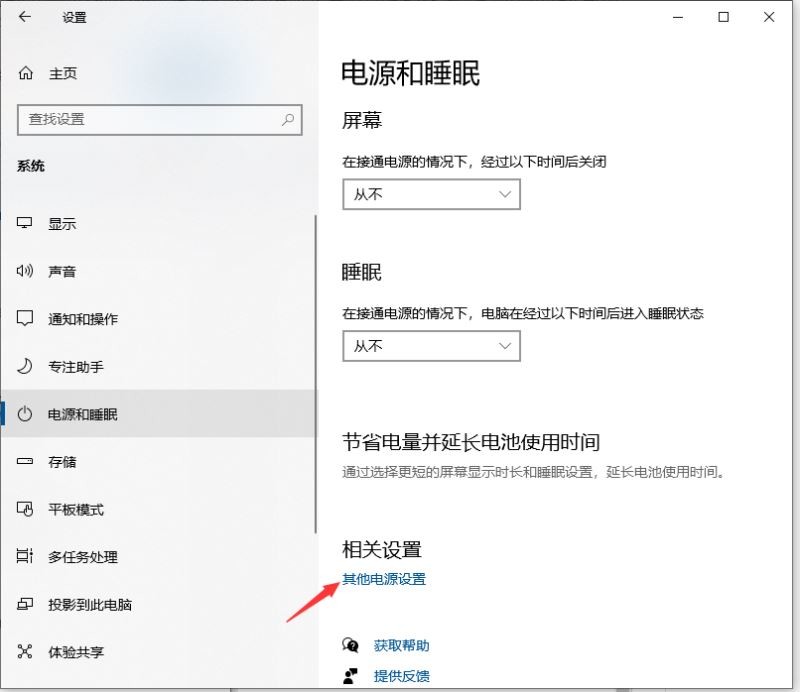Click inside the Find a setting search field
The image size is (800, 692).
coord(150,119)
